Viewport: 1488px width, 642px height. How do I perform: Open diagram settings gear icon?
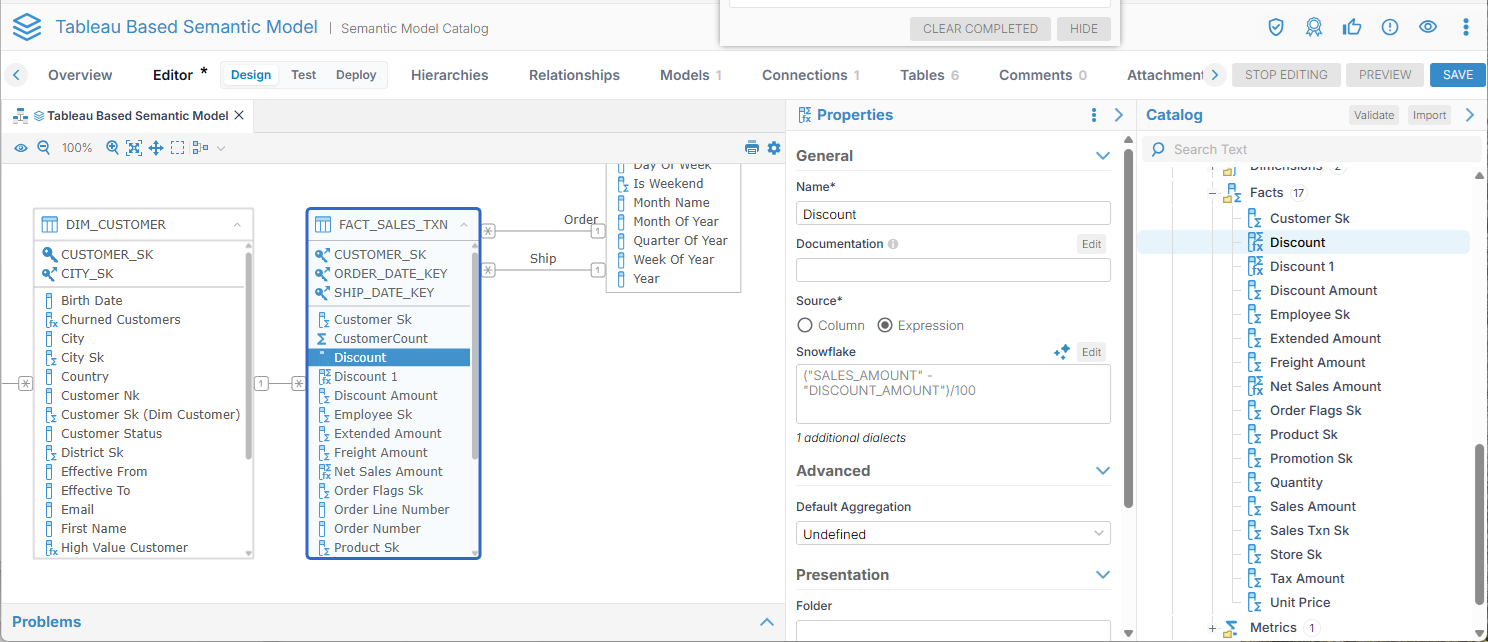(774, 148)
